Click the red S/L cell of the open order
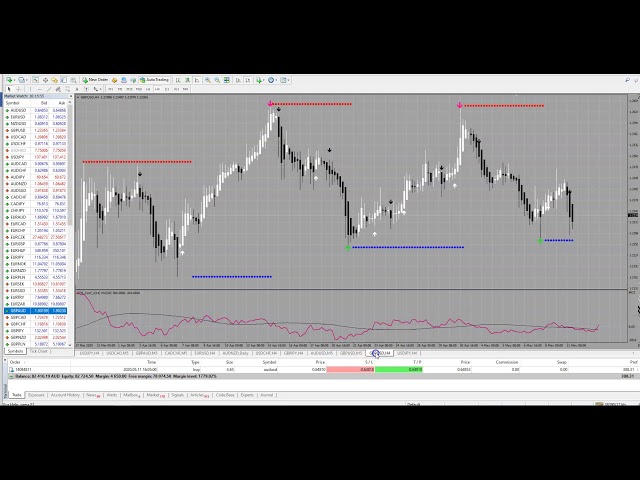640x480 pixels. coord(367,369)
